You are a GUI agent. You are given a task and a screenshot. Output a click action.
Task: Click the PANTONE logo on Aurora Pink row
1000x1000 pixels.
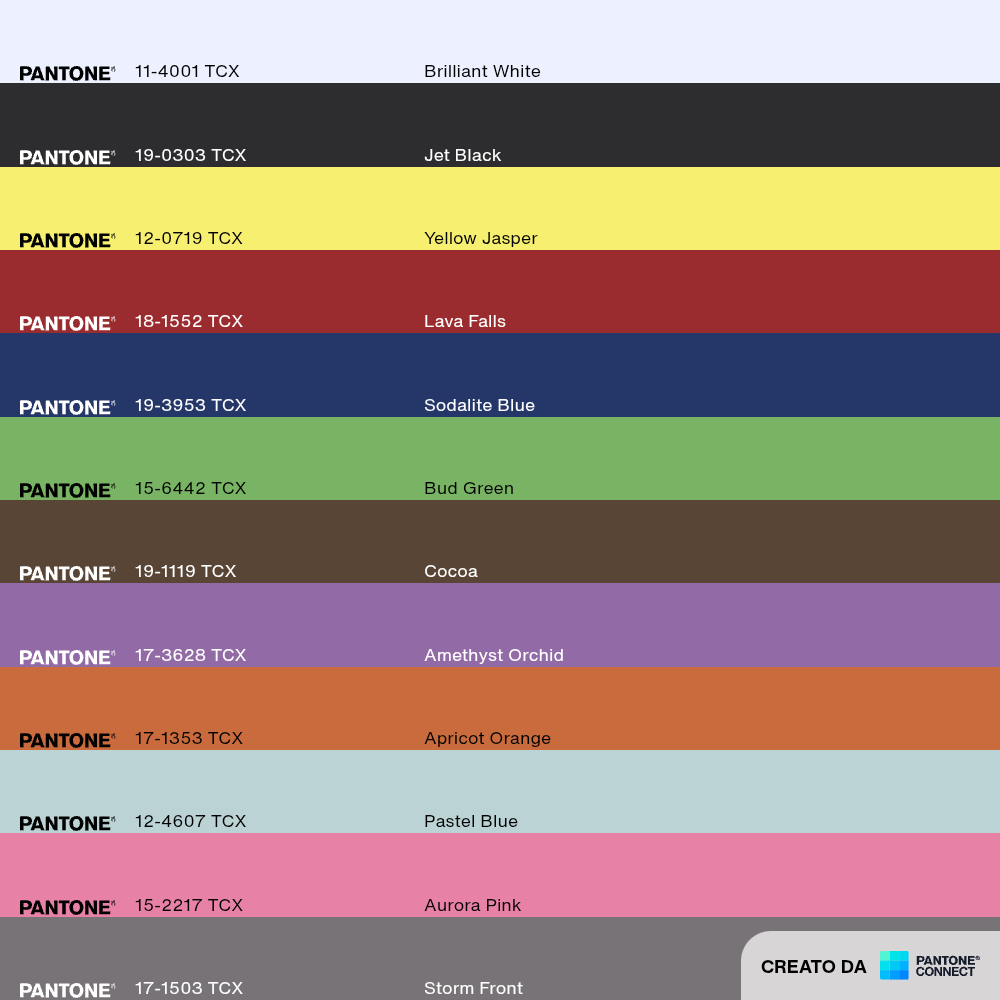(67, 907)
